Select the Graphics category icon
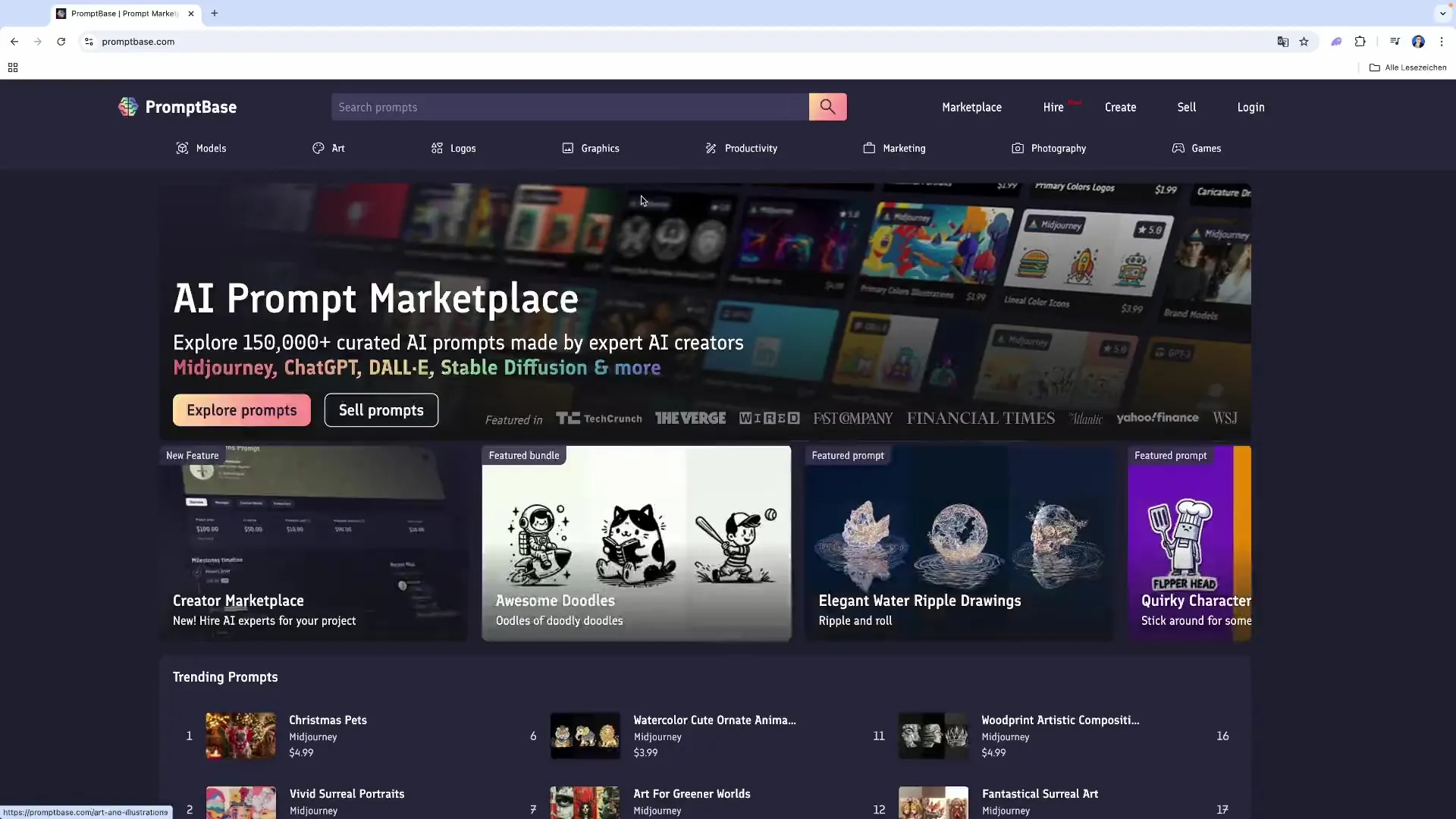This screenshot has width=1456, height=819. pyautogui.click(x=568, y=149)
